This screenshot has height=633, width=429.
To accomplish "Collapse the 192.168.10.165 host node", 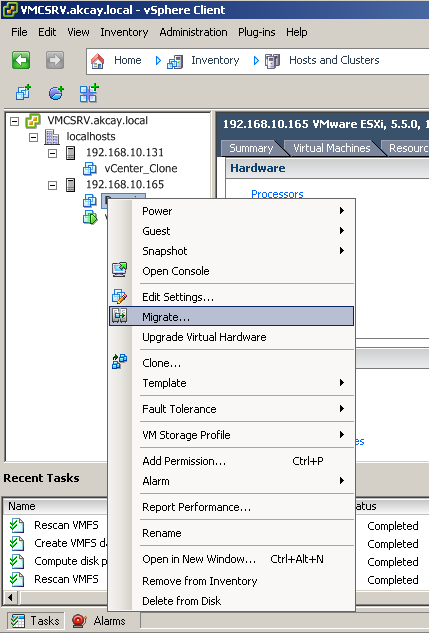I will (x=52, y=185).
